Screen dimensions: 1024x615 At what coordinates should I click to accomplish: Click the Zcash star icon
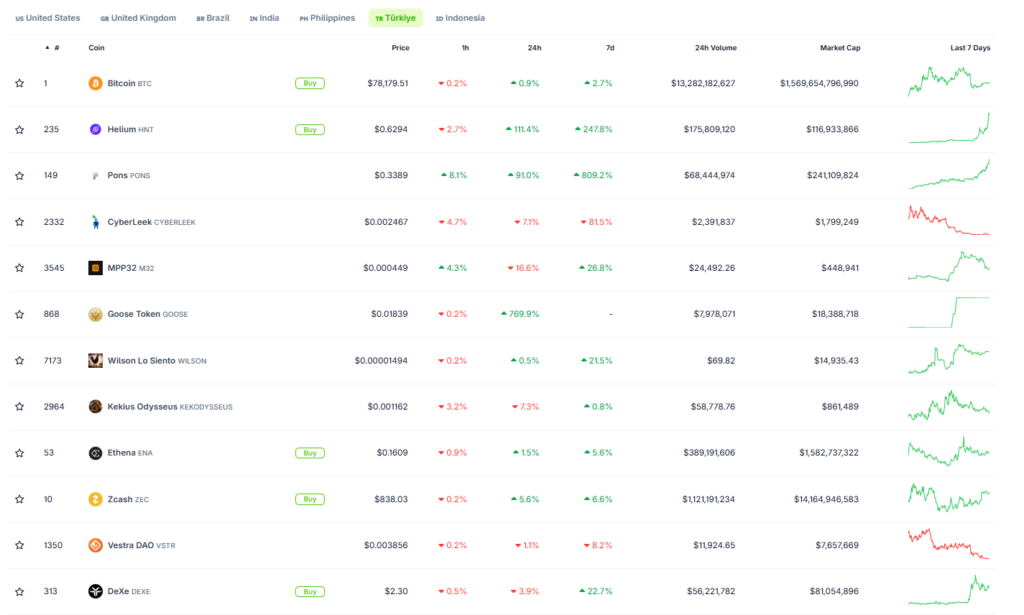pos(20,499)
